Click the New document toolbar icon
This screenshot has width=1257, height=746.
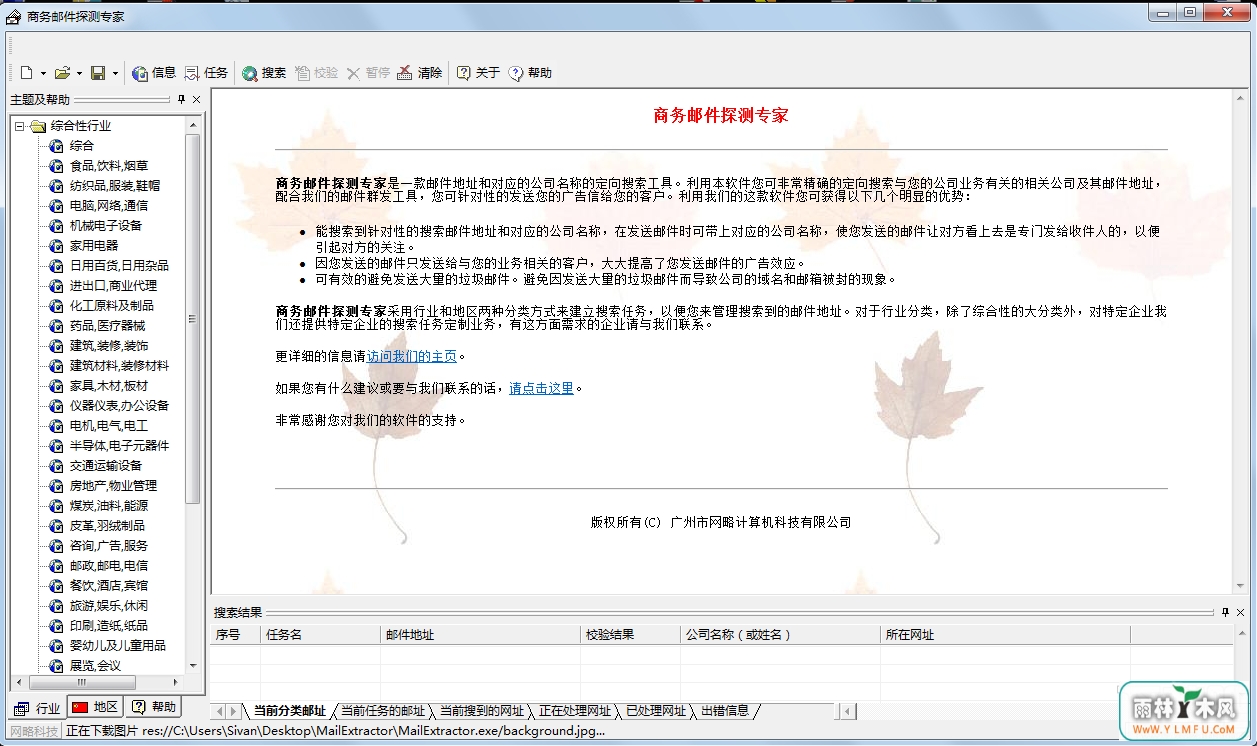(27, 73)
